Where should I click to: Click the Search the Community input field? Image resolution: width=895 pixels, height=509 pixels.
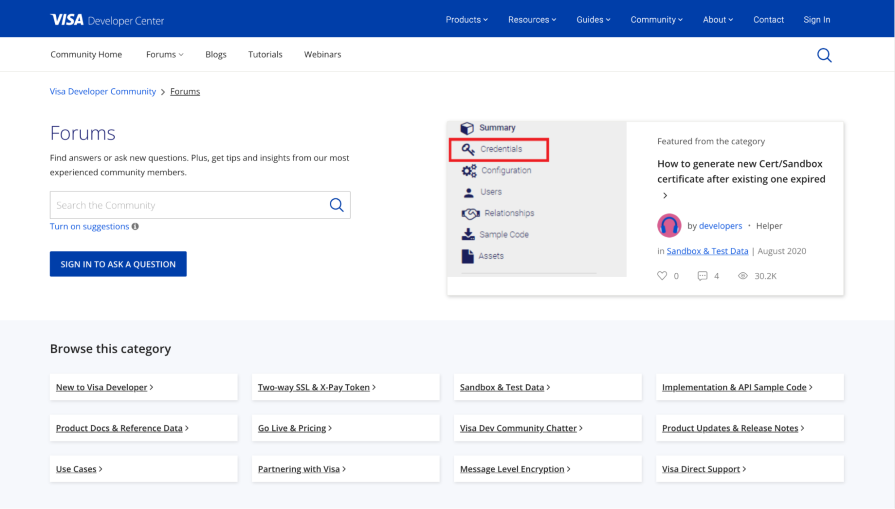click(185, 205)
